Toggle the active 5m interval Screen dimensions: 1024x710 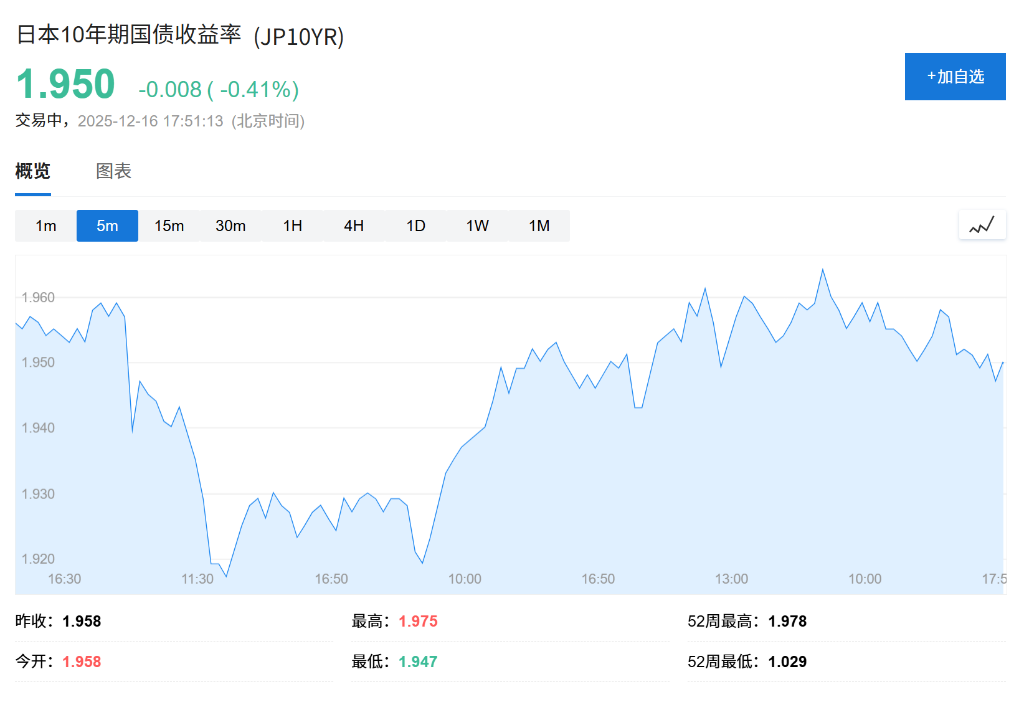107,226
